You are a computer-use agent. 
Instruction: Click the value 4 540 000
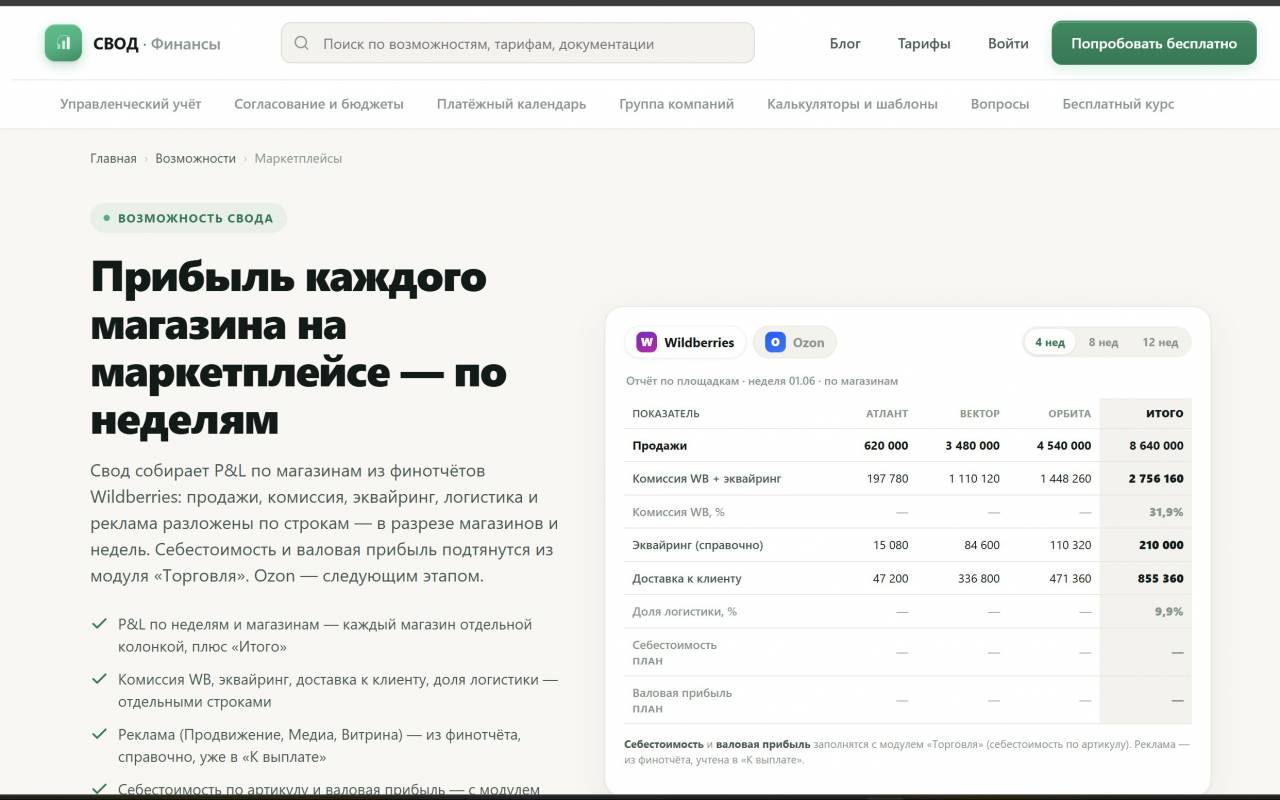1064,445
